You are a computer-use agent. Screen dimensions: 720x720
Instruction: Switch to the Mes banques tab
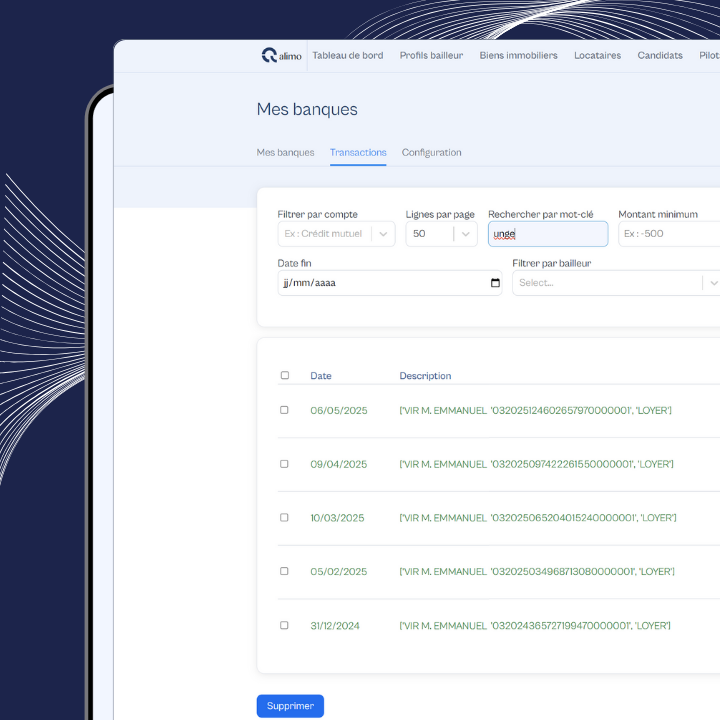tap(285, 153)
